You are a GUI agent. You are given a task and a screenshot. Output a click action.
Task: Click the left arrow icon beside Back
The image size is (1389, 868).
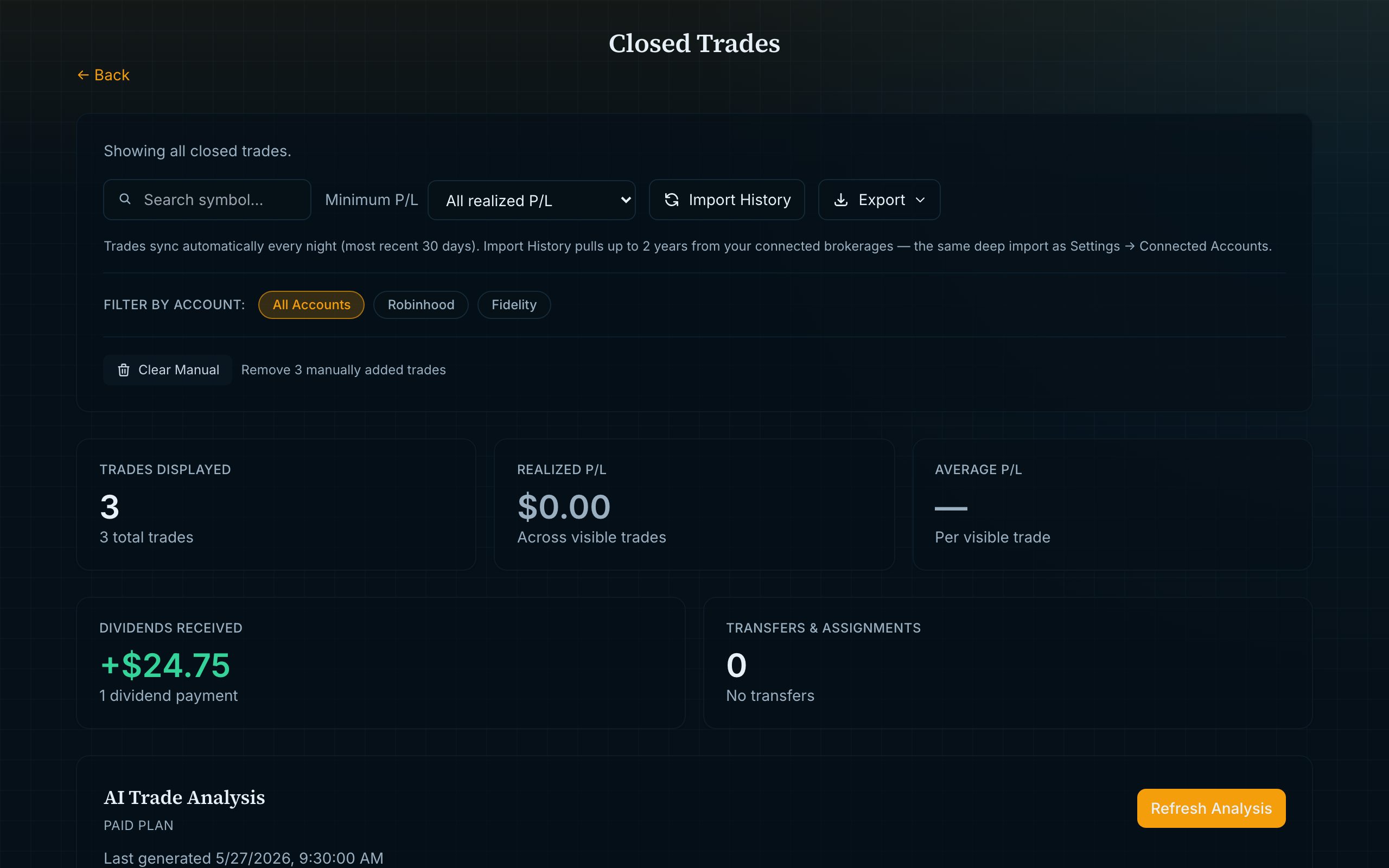83,75
